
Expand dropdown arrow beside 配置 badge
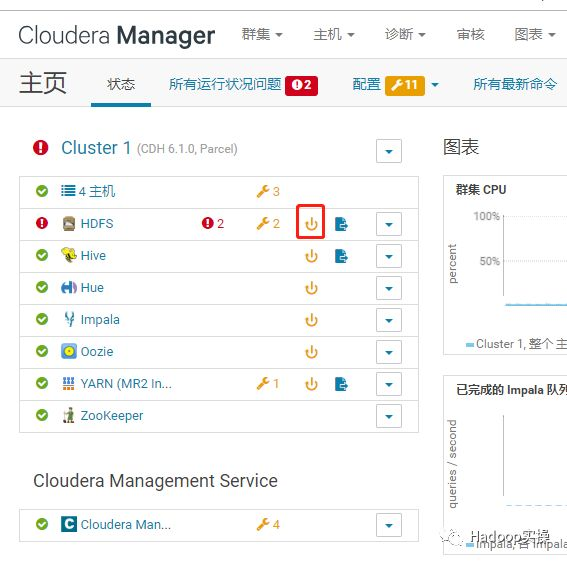(435, 85)
